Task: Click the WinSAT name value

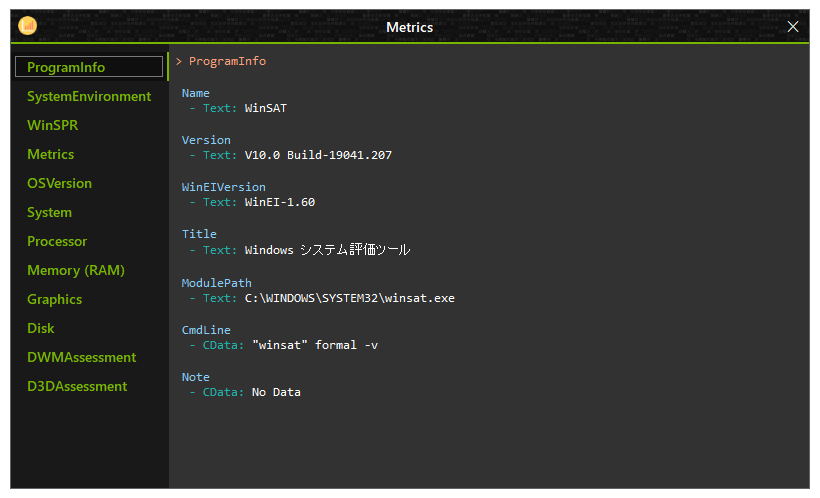Action: pyautogui.click(x=266, y=108)
